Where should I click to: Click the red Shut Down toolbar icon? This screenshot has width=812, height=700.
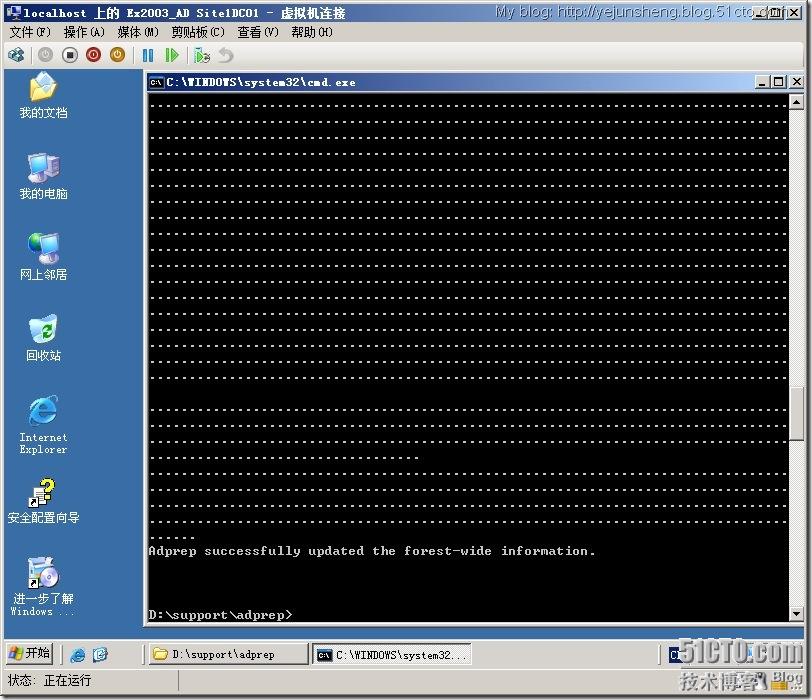pos(94,55)
